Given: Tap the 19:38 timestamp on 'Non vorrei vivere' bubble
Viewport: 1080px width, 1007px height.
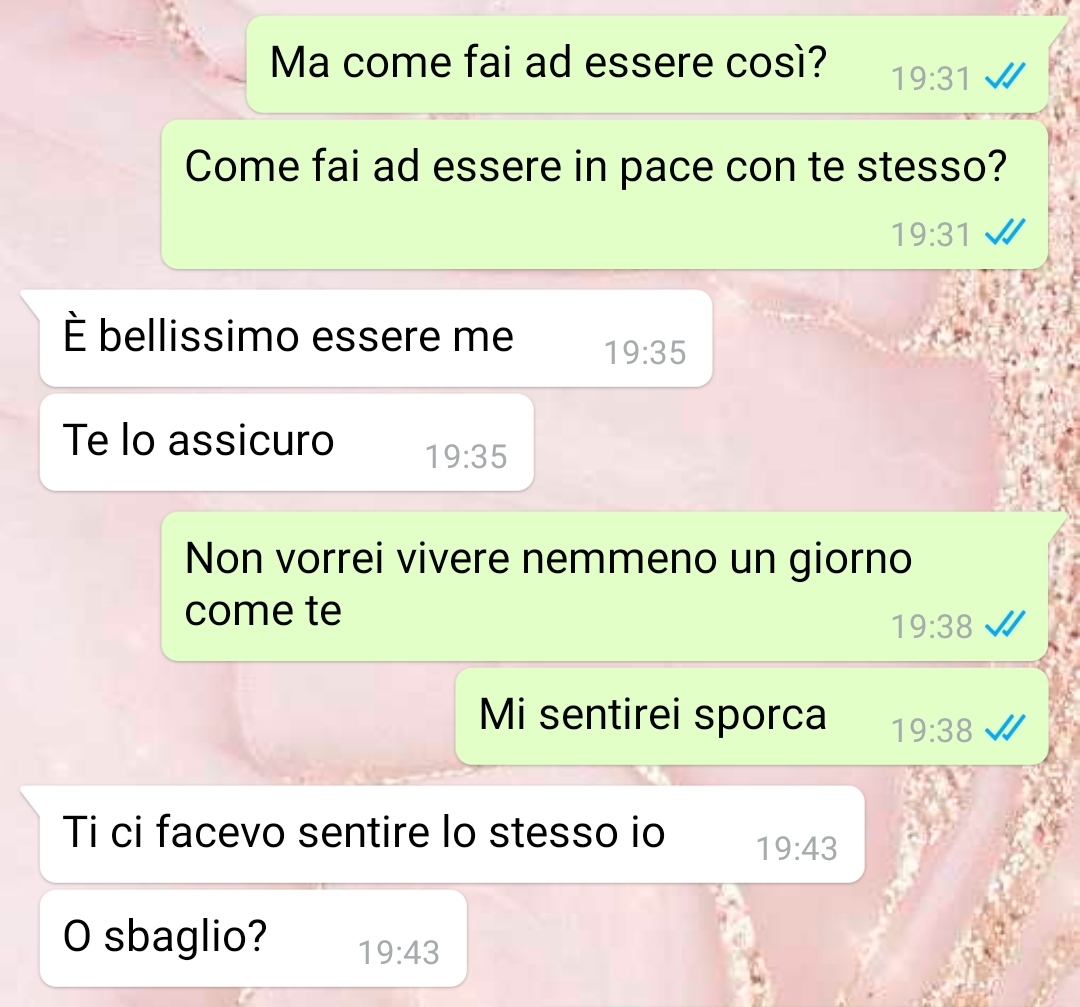Looking at the screenshot, I should coord(931,626).
